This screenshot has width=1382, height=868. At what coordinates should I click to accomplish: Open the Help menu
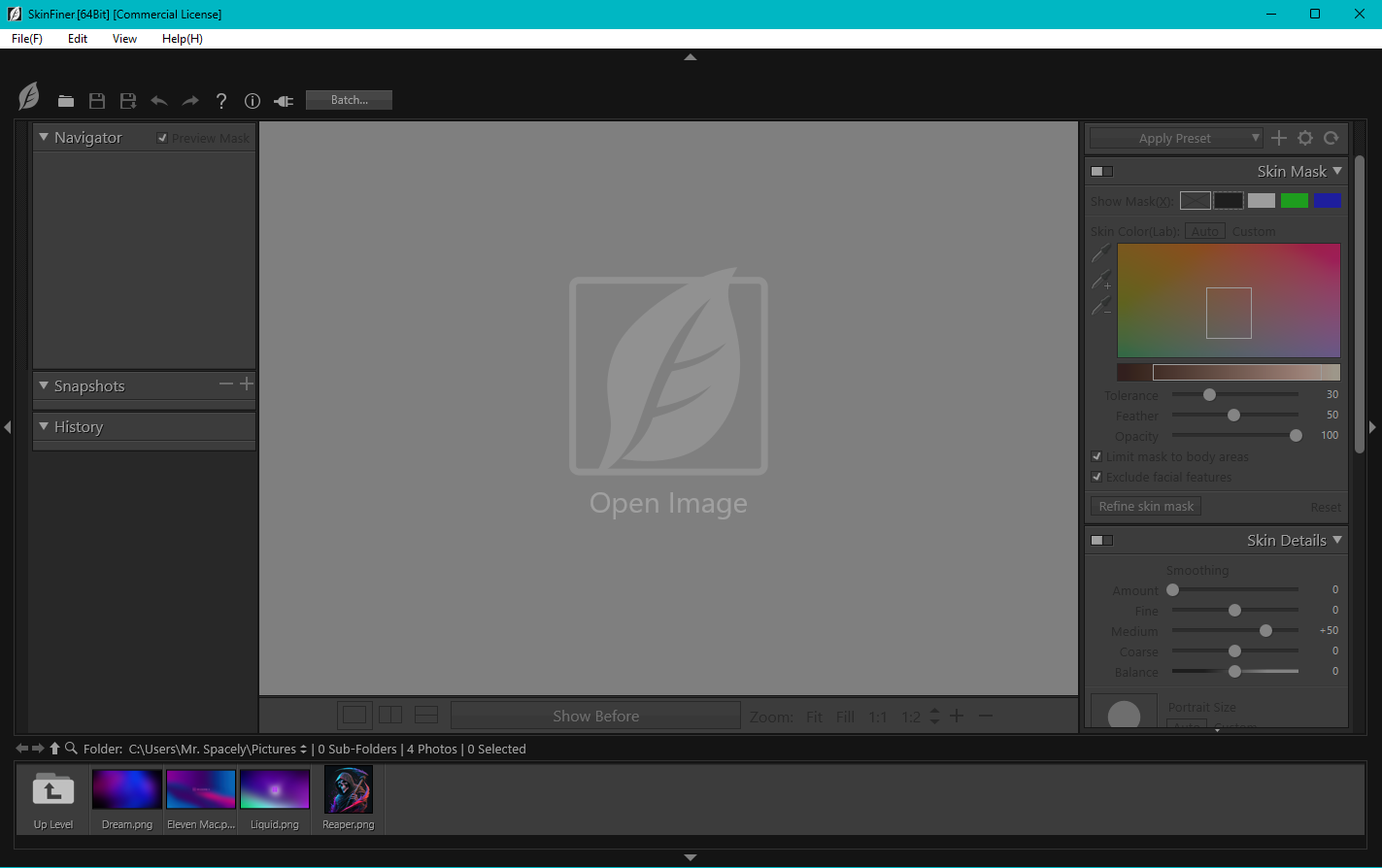(183, 39)
